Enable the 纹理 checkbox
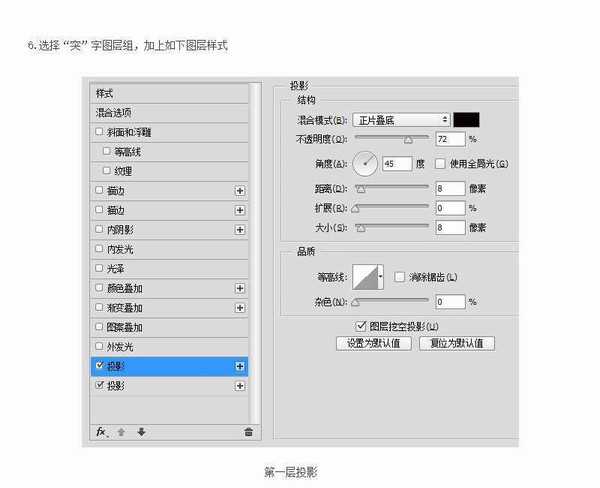The height and width of the screenshot is (488, 600). coord(107,170)
